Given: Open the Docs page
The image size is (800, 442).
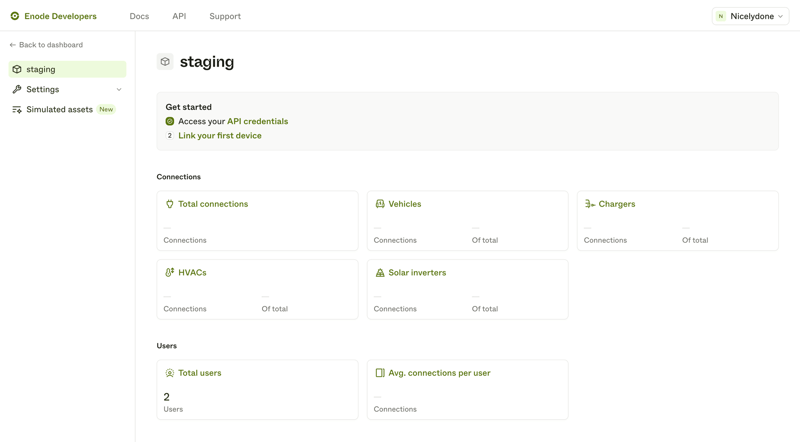Looking at the screenshot, I should pos(139,16).
